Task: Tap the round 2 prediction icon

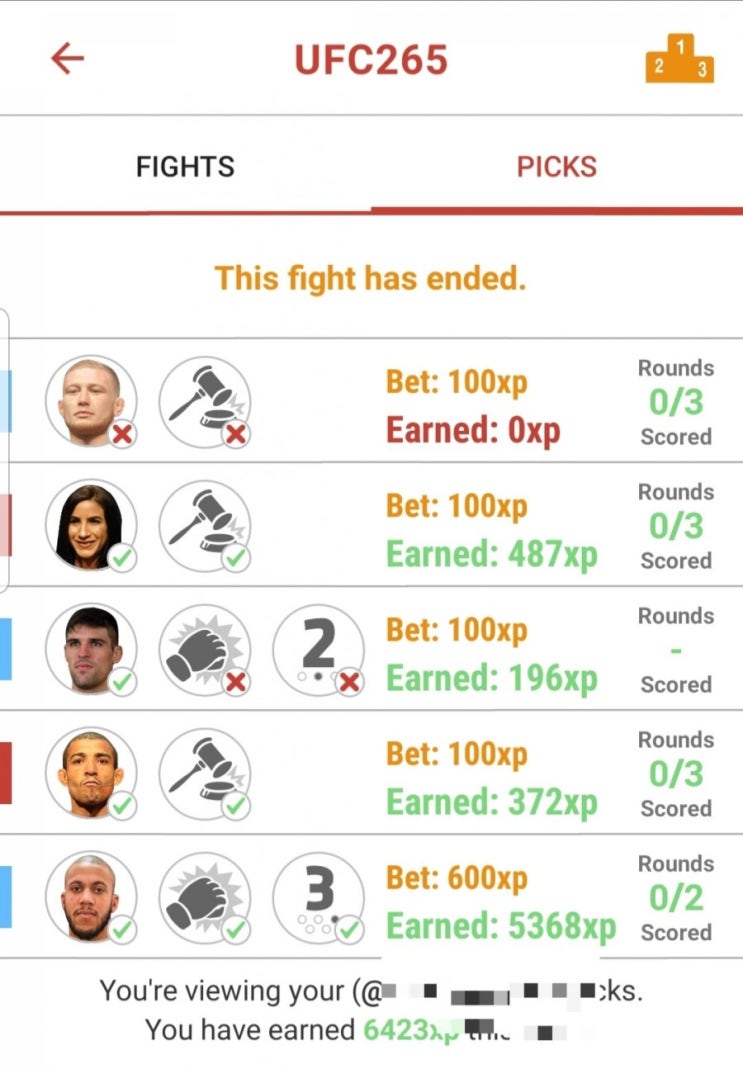Action: click(319, 650)
